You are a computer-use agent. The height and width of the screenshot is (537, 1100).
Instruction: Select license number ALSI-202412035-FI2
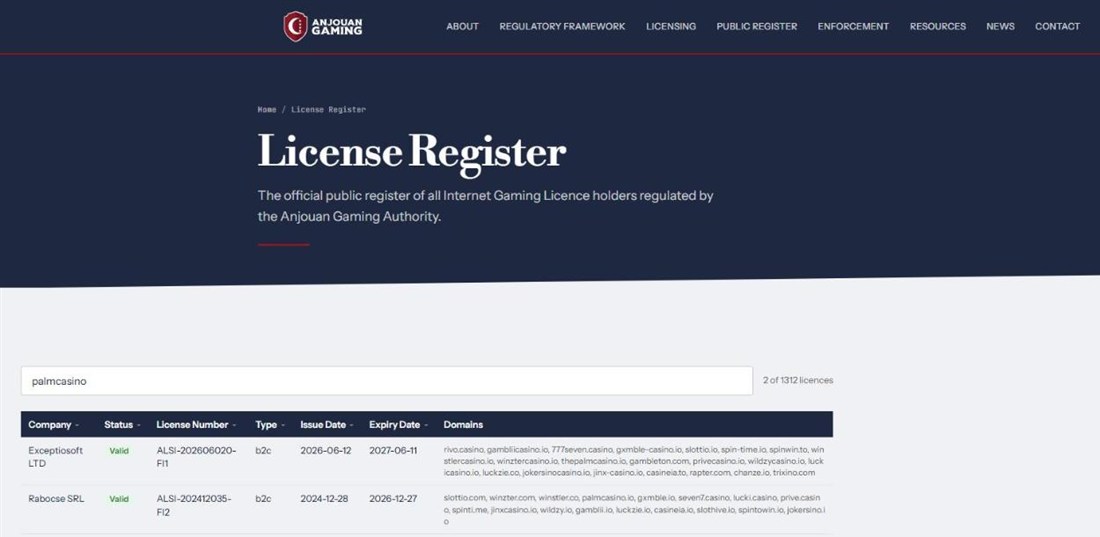[x=194, y=505]
